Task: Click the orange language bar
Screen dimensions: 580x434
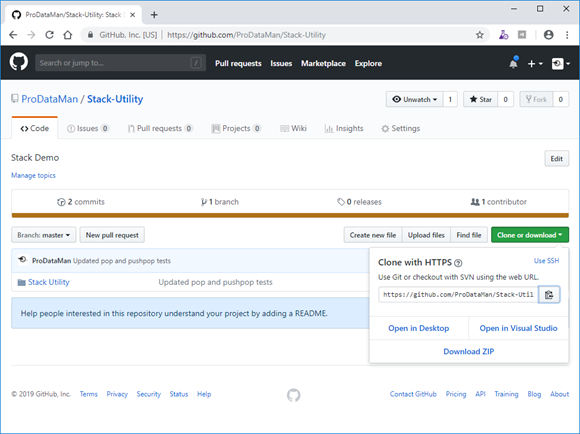Action: tap(290, 215)
